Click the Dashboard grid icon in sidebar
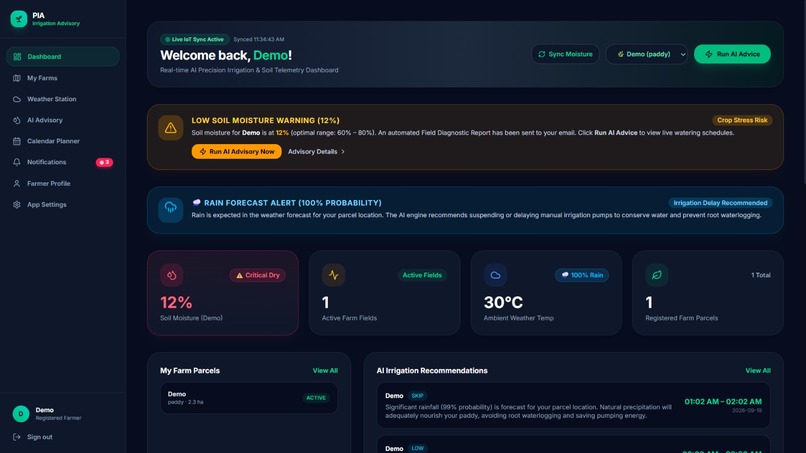This screenshot has height=453, width=806. coord(17,57)
